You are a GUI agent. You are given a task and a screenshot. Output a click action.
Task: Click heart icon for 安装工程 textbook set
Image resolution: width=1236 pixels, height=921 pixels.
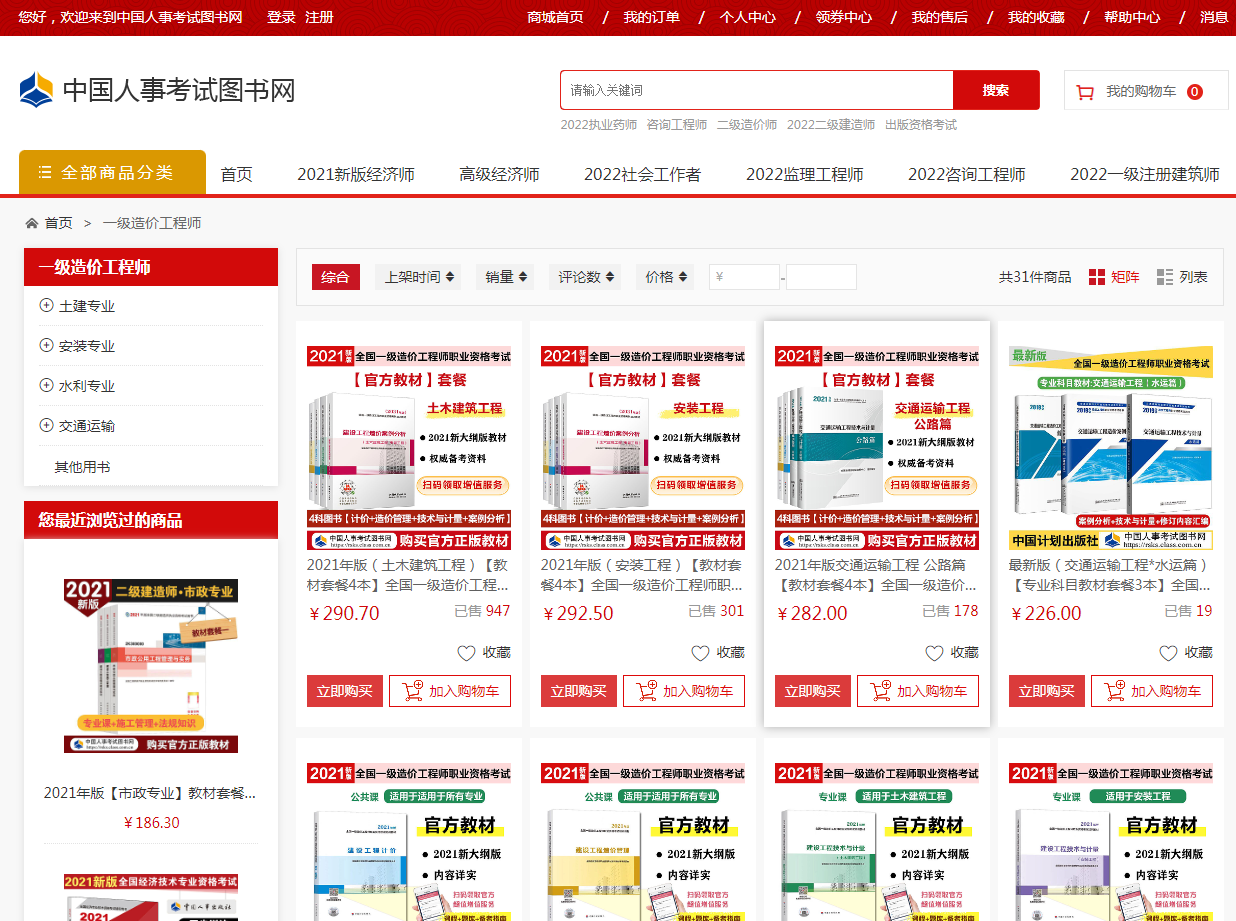(x=701, y=653)
